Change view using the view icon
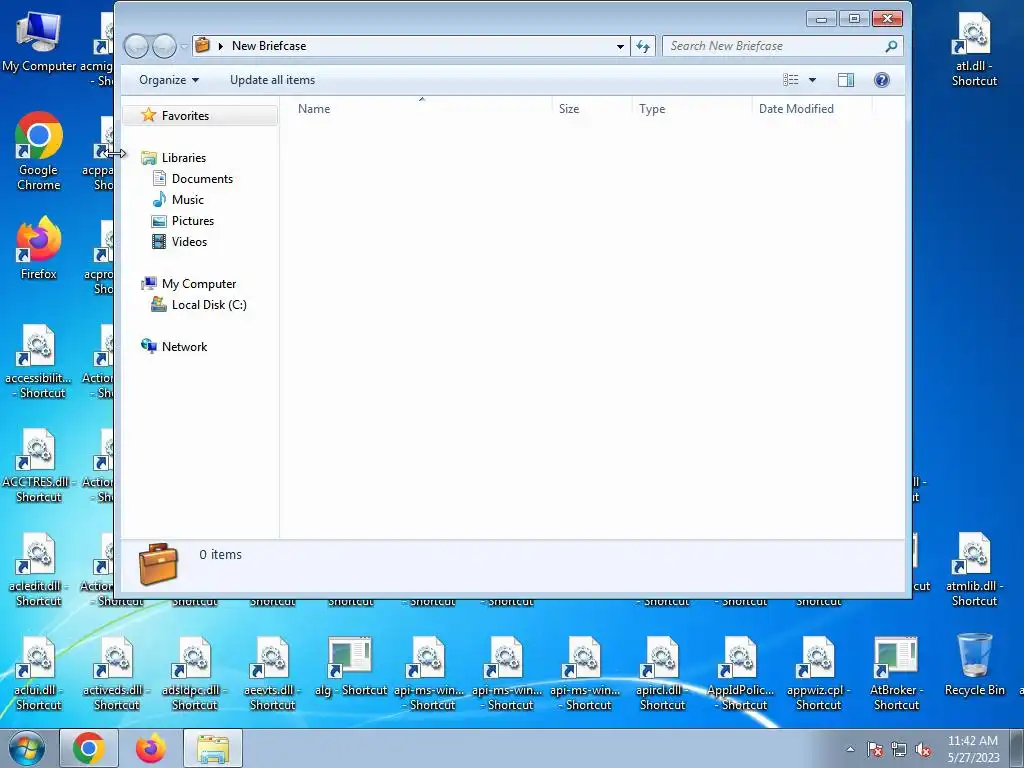 791,80
